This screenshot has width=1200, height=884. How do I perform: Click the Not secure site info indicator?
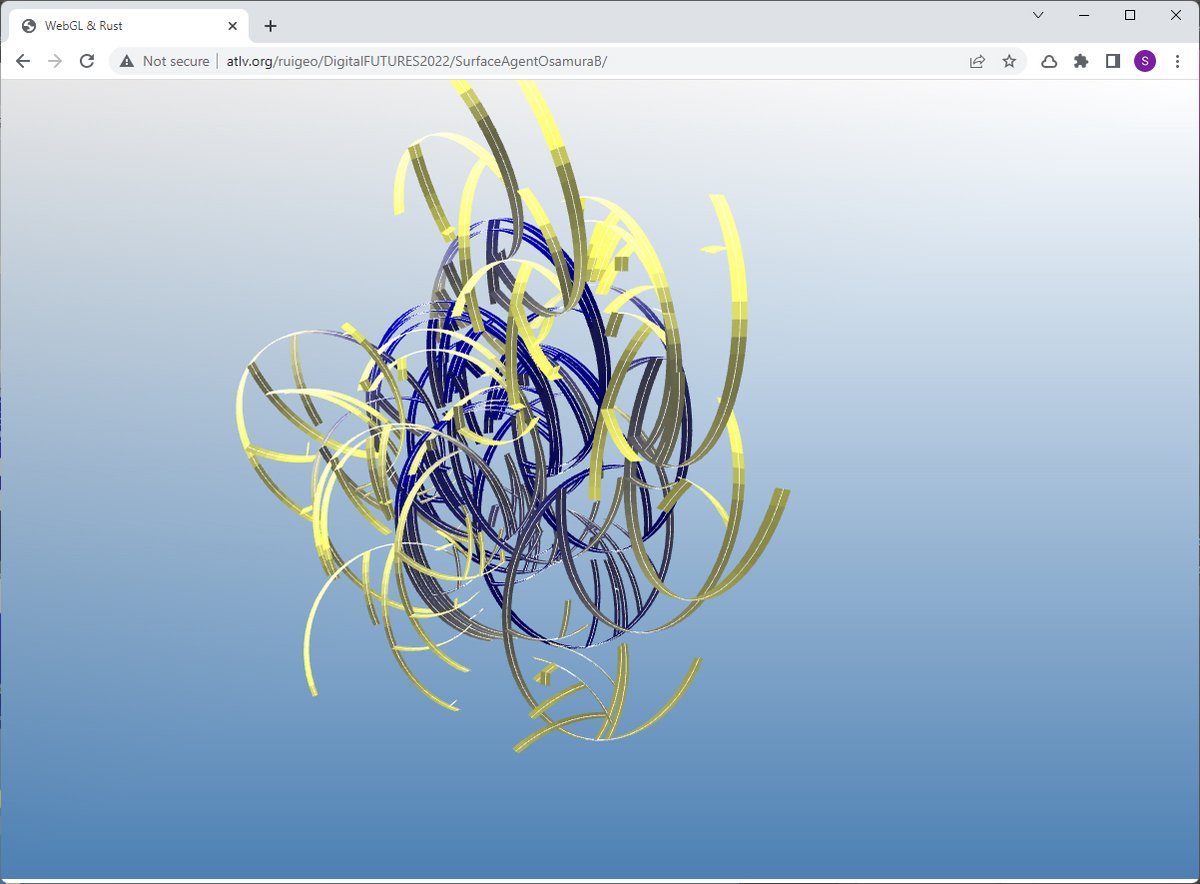[164, 61]
